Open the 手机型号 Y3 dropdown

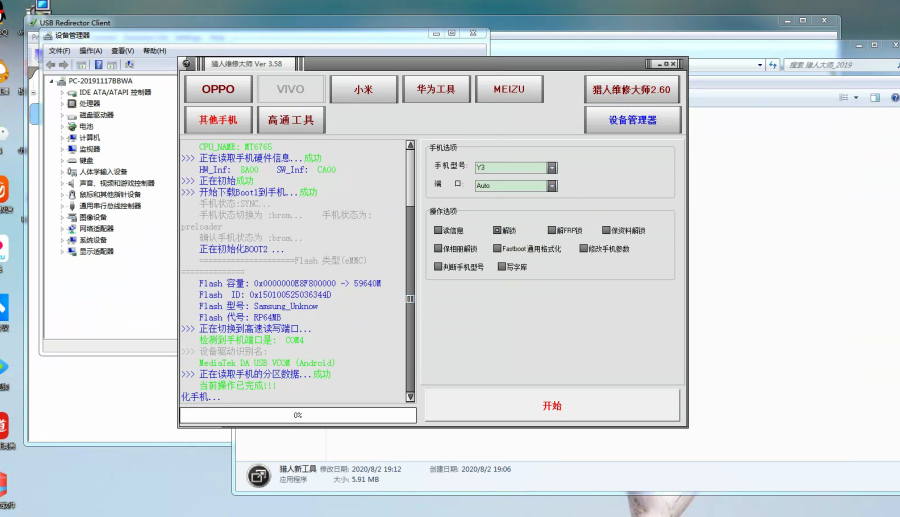[552, 168]
